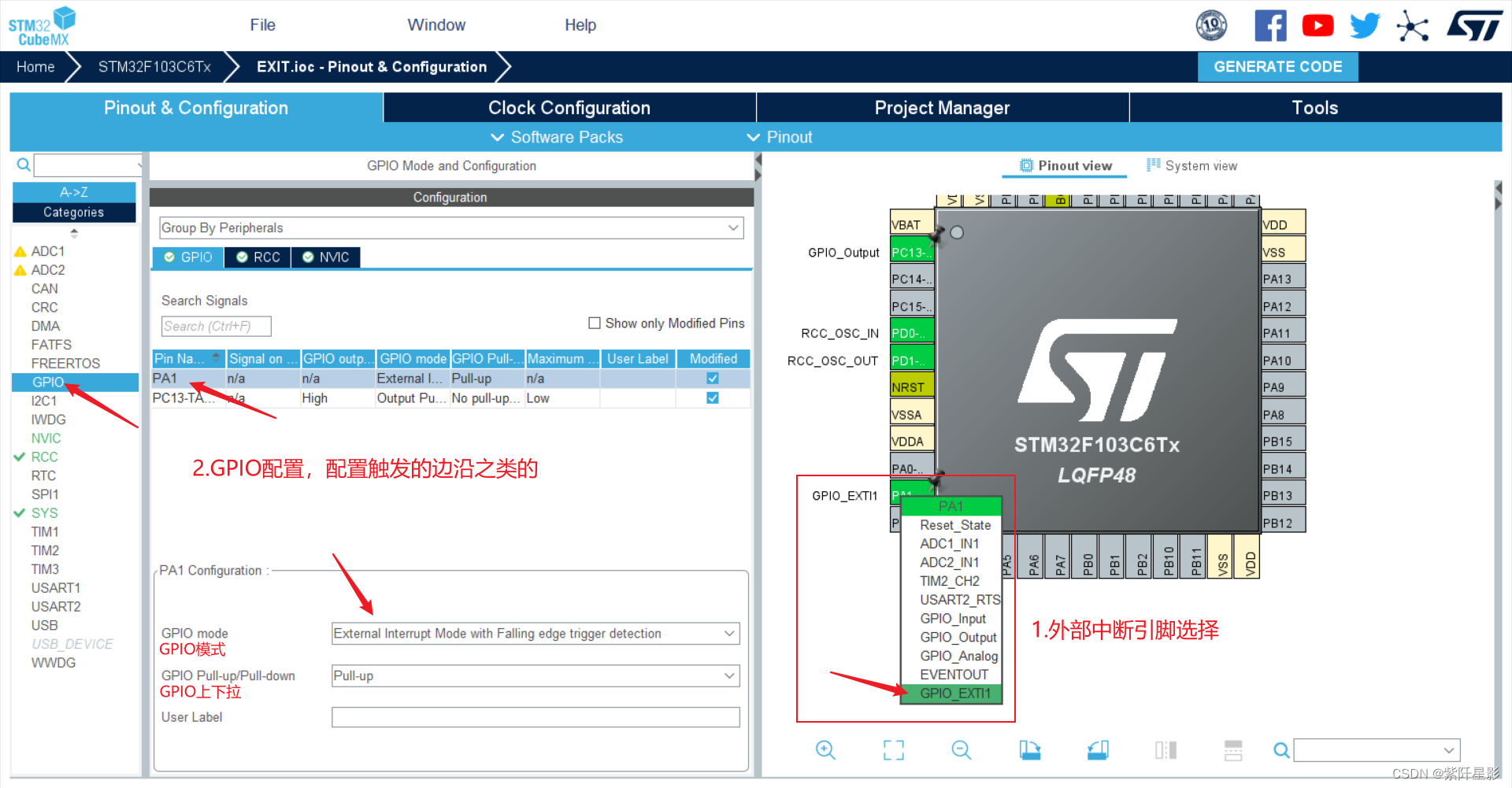Viewport: 1512px width, 788px height.
Task: Check Show only Modified Pins
Action: click(595, 323)
